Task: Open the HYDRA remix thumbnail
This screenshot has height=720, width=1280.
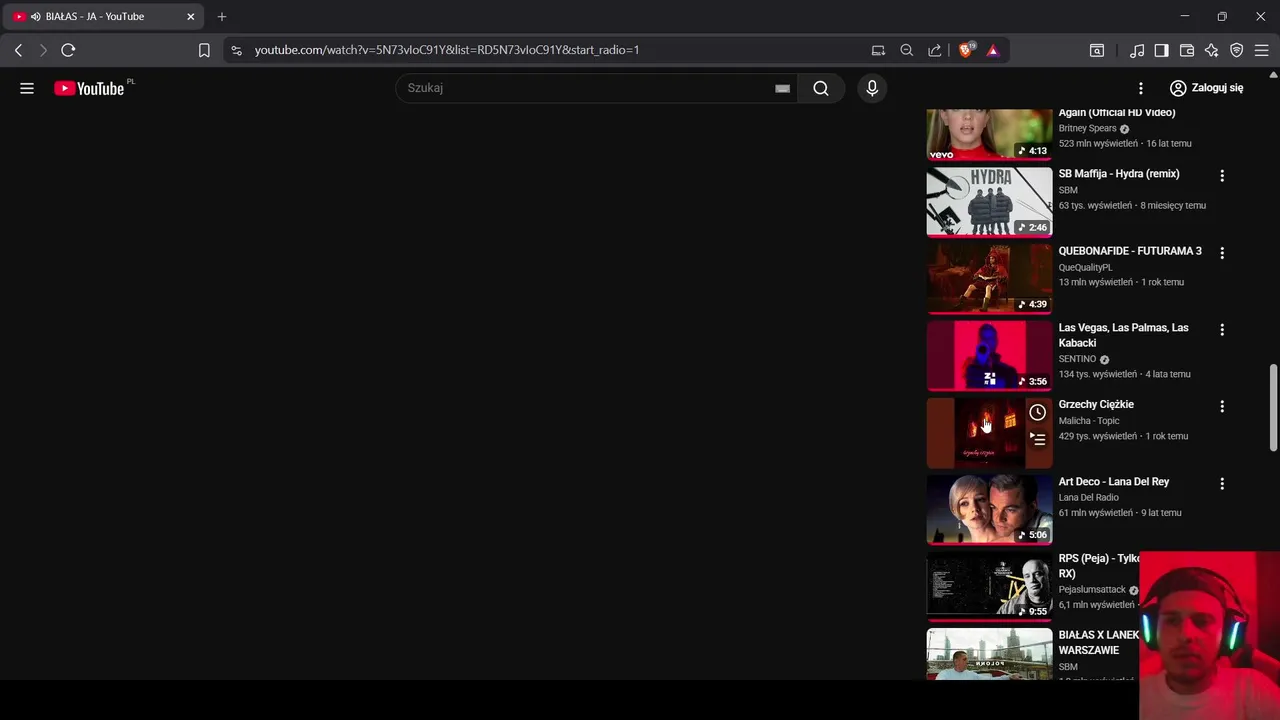Action: tap(989, 201)
